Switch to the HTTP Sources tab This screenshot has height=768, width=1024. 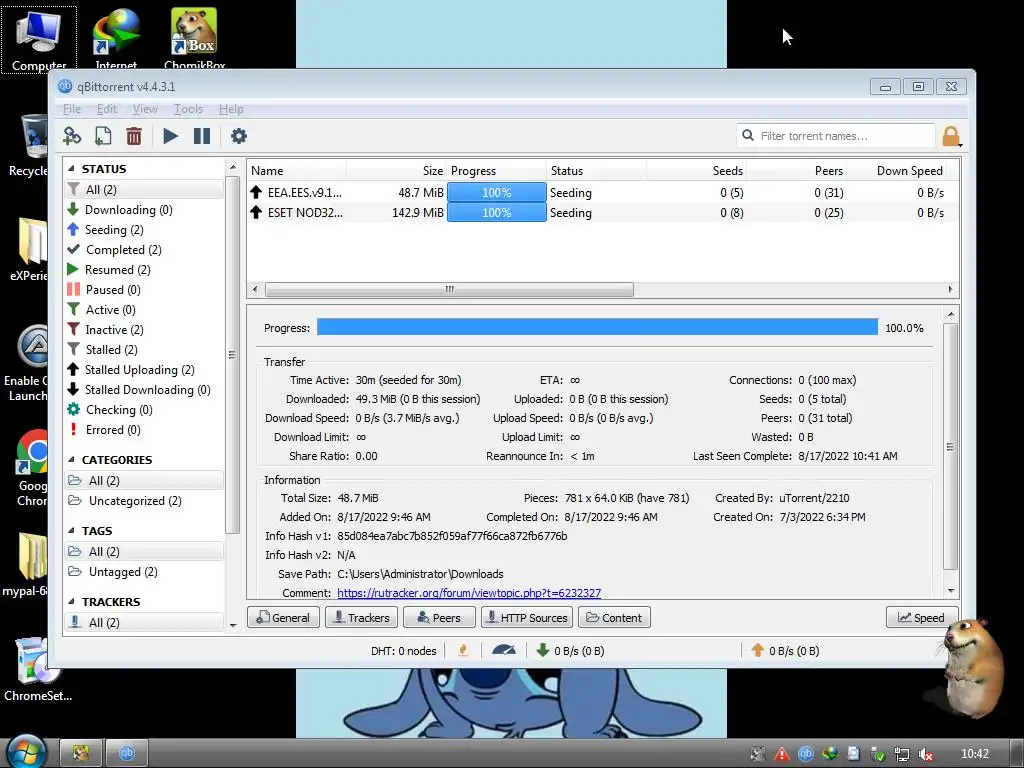527,618
